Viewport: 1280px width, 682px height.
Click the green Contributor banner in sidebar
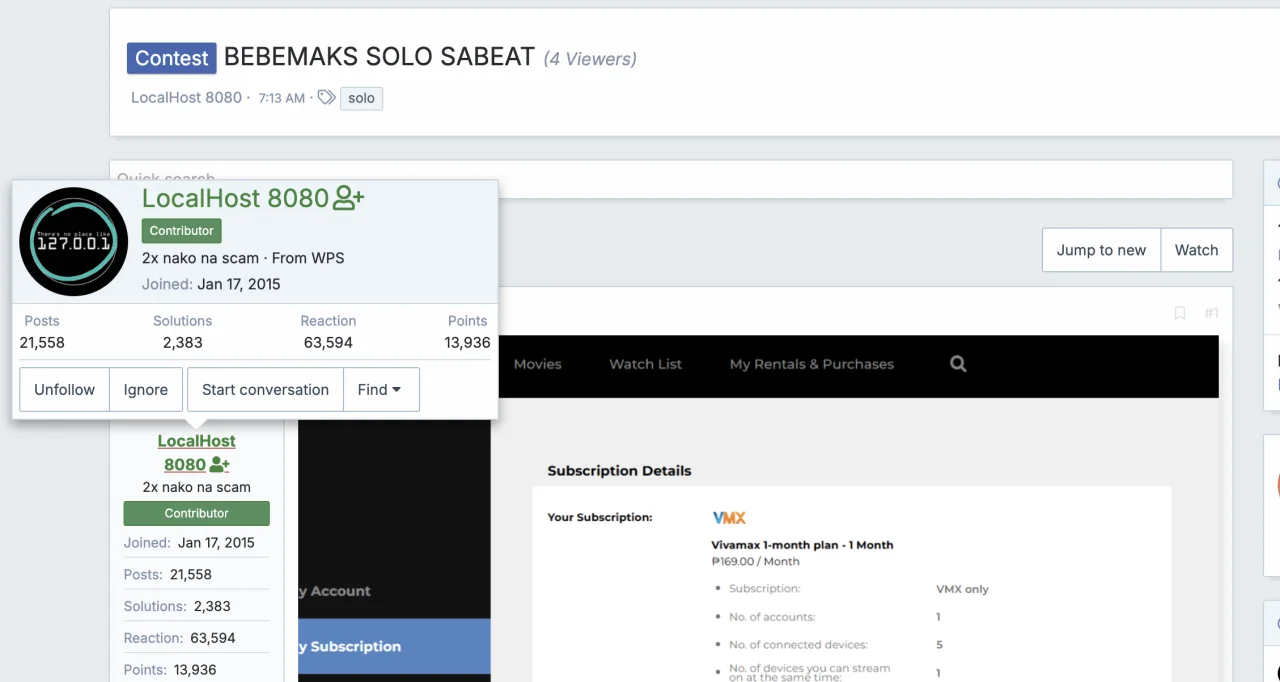[196, 513]
